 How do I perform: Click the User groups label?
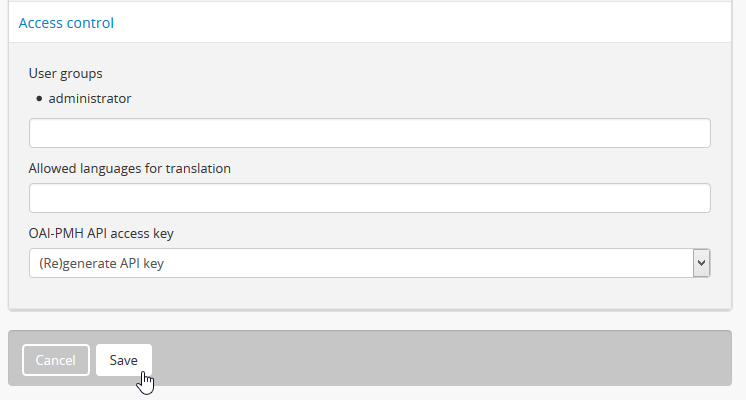(66, 73)
